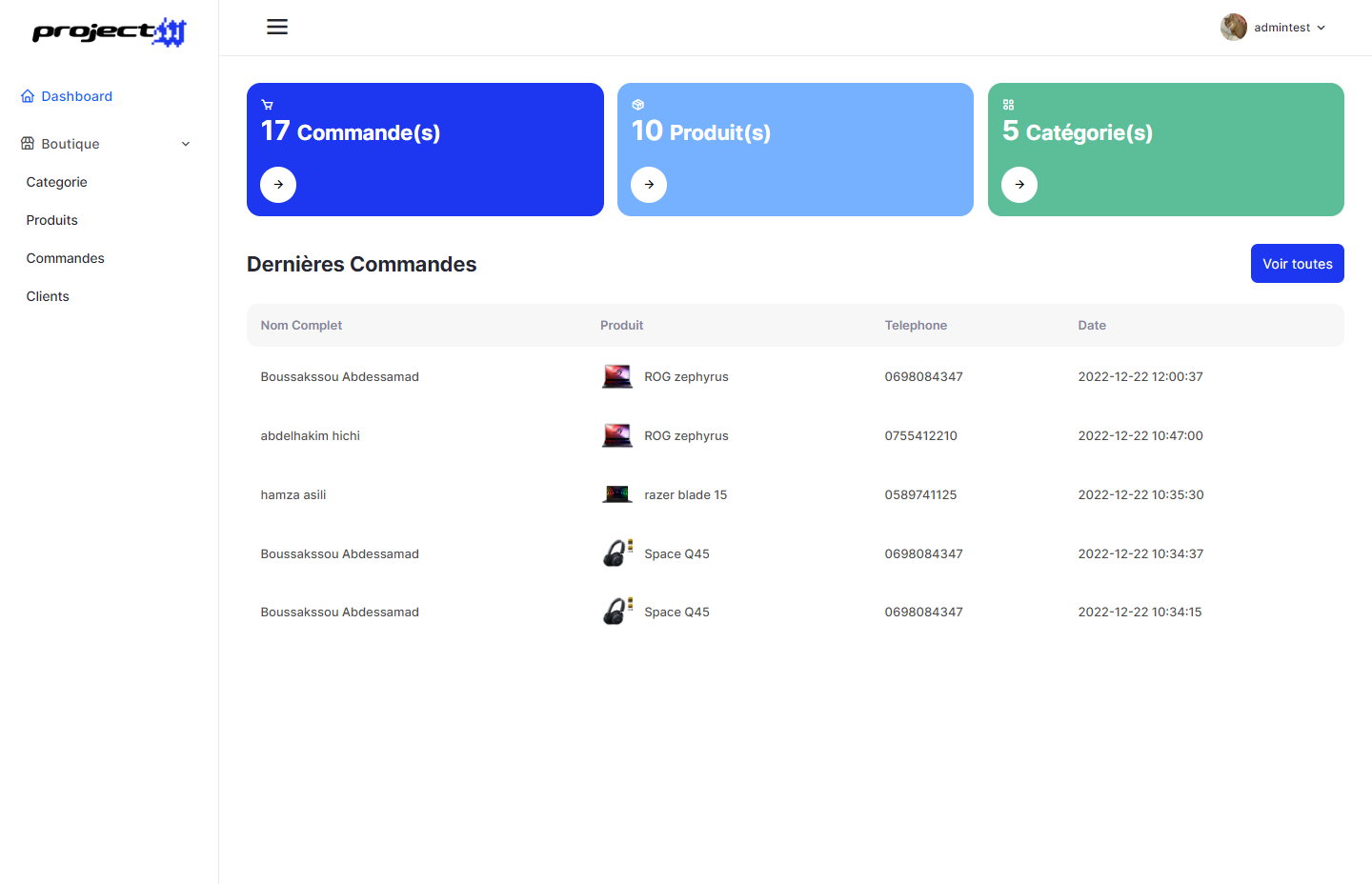Select the abdelhakim hichi order row
The image size is (1372, 884).
(x=311, y=436)
